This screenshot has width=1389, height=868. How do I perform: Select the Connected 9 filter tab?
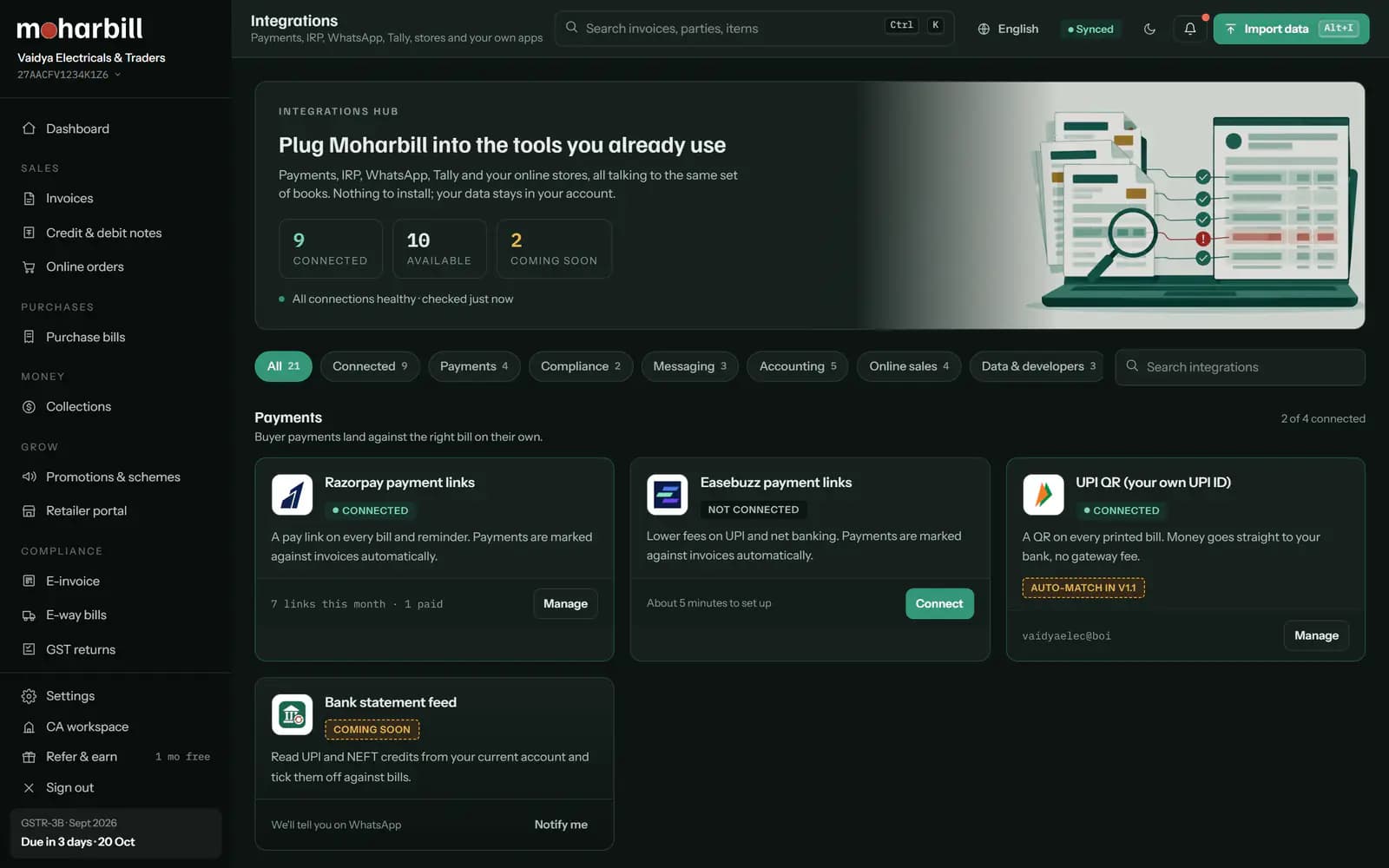coord(370,366)
